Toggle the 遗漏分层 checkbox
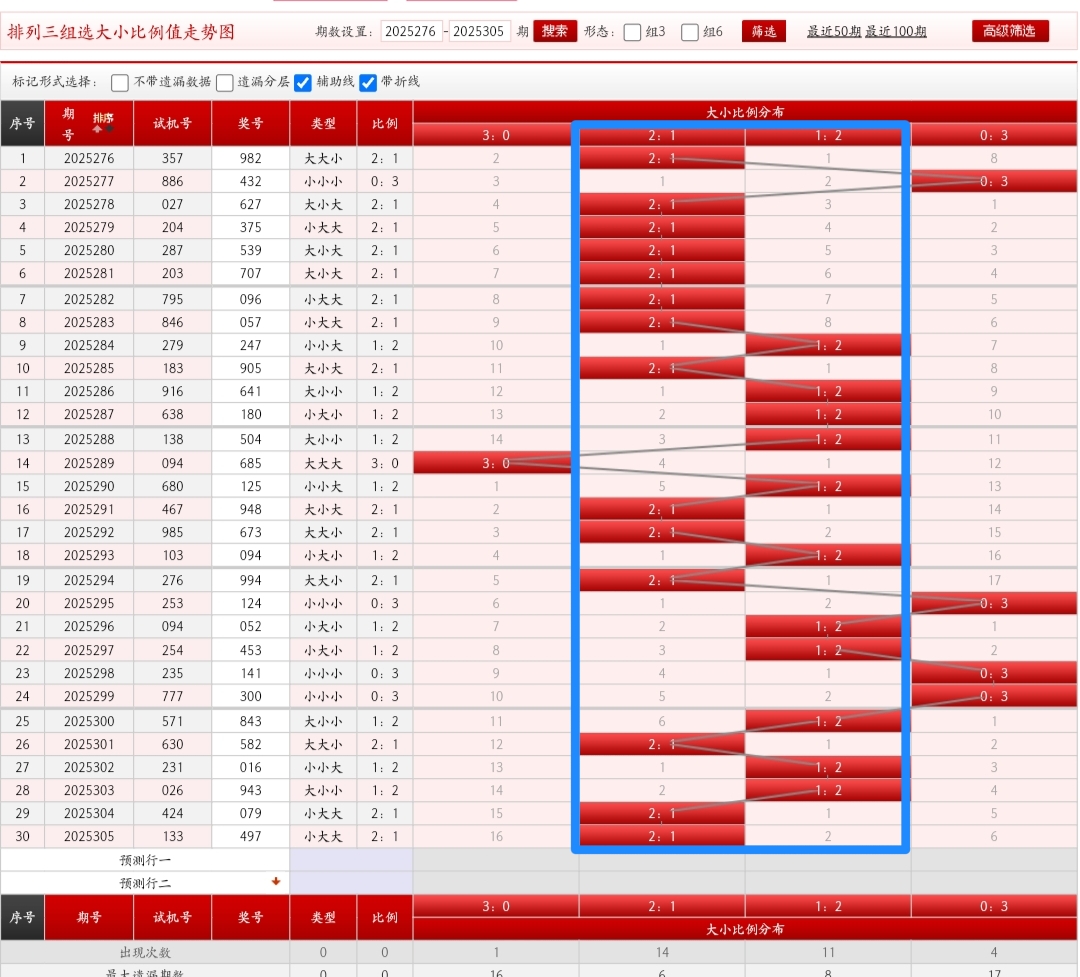This screenshot has height=977, width=1080. point(225,82)
